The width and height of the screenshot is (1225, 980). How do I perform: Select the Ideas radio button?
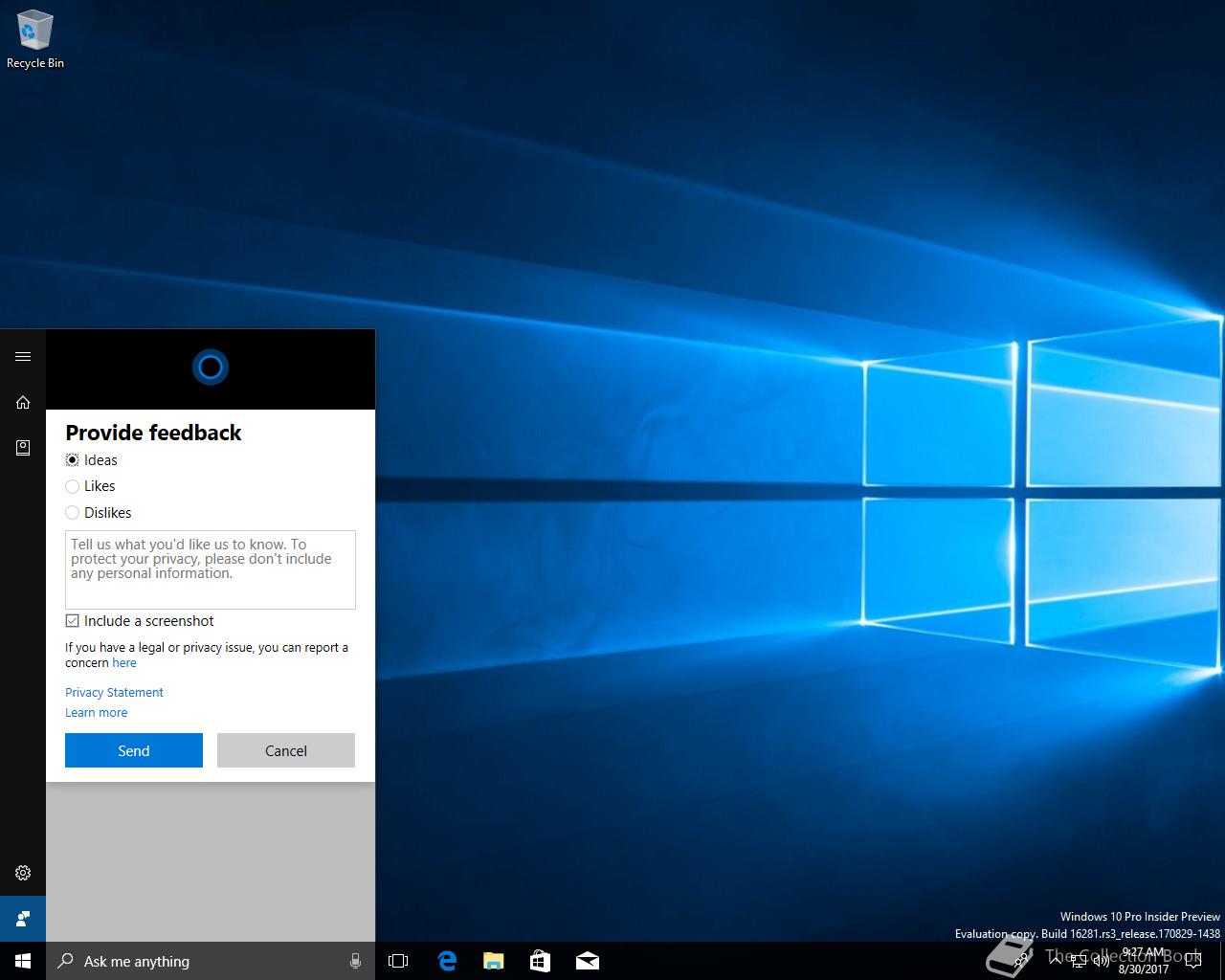(73, 460)
